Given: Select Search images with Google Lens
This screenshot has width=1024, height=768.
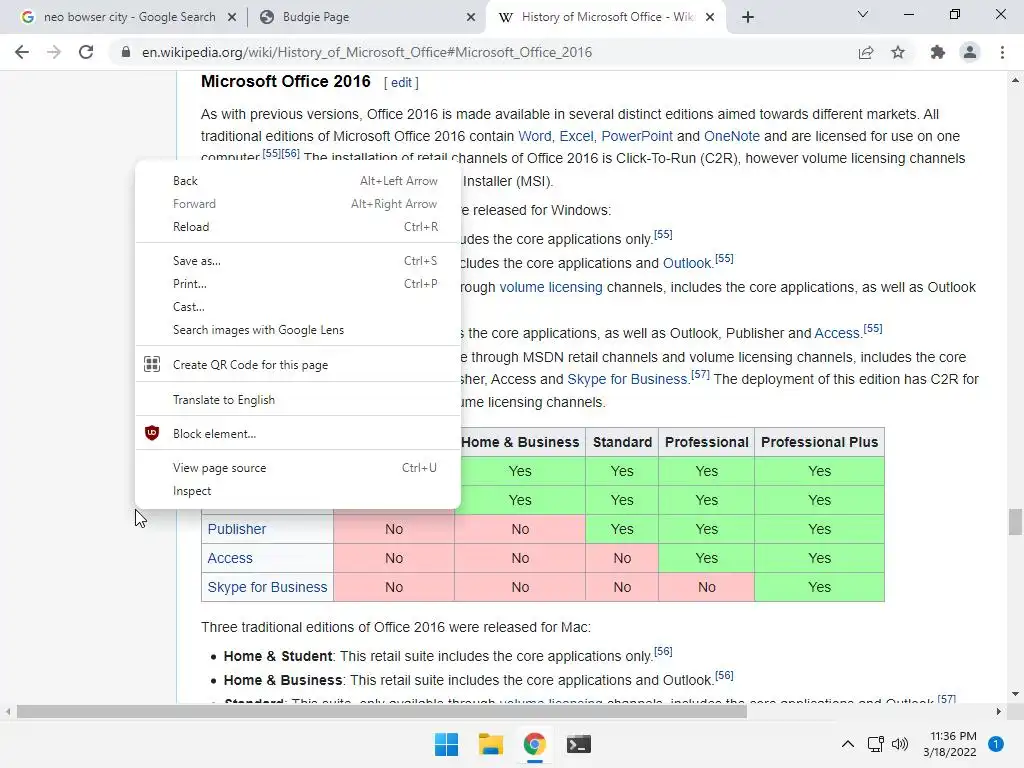Looking at the screenshot, I should [x=298, y=330].
